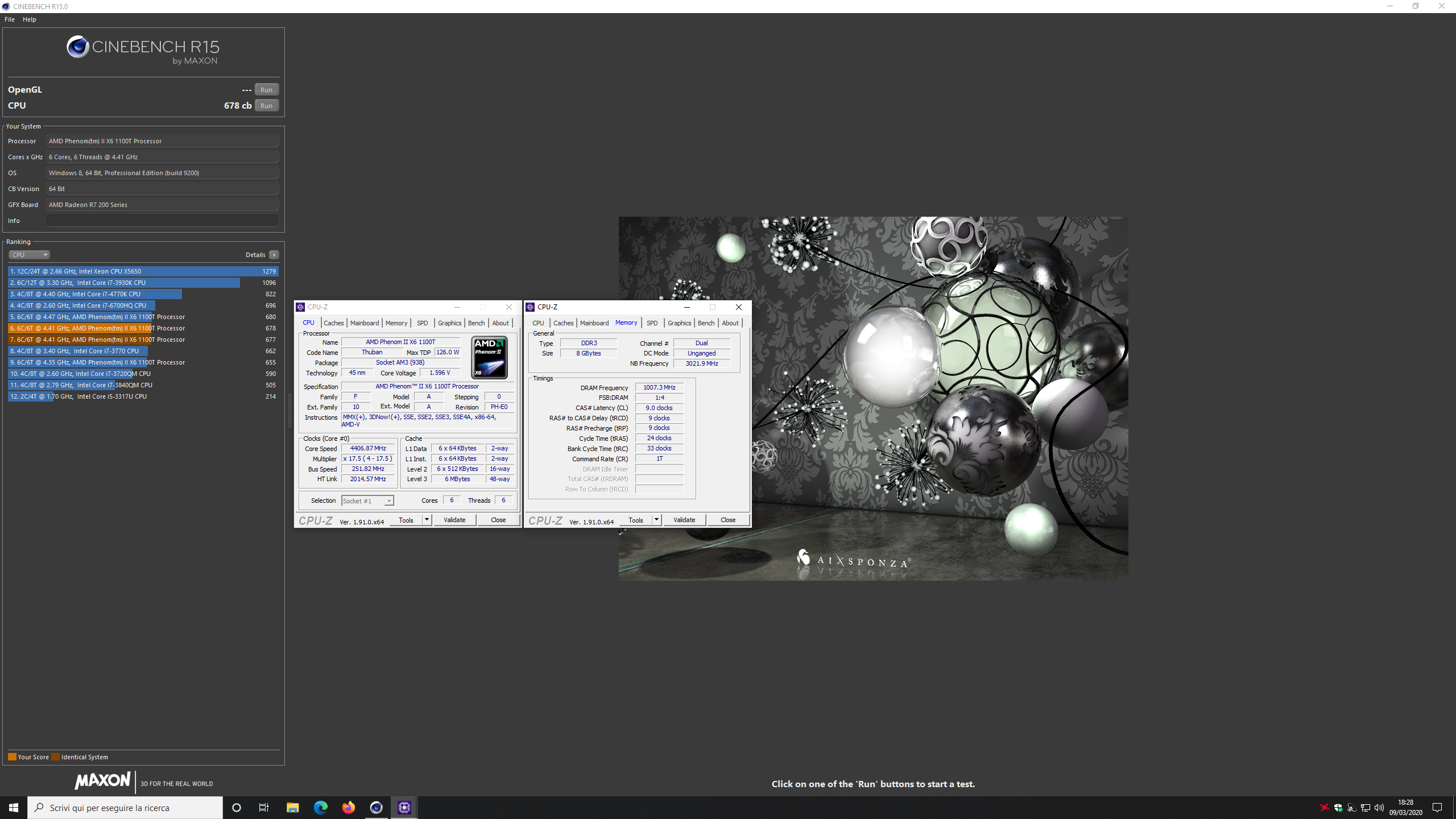Open the notification center icon
The width and height of the screenshot is (1456, 819).
1437,808
